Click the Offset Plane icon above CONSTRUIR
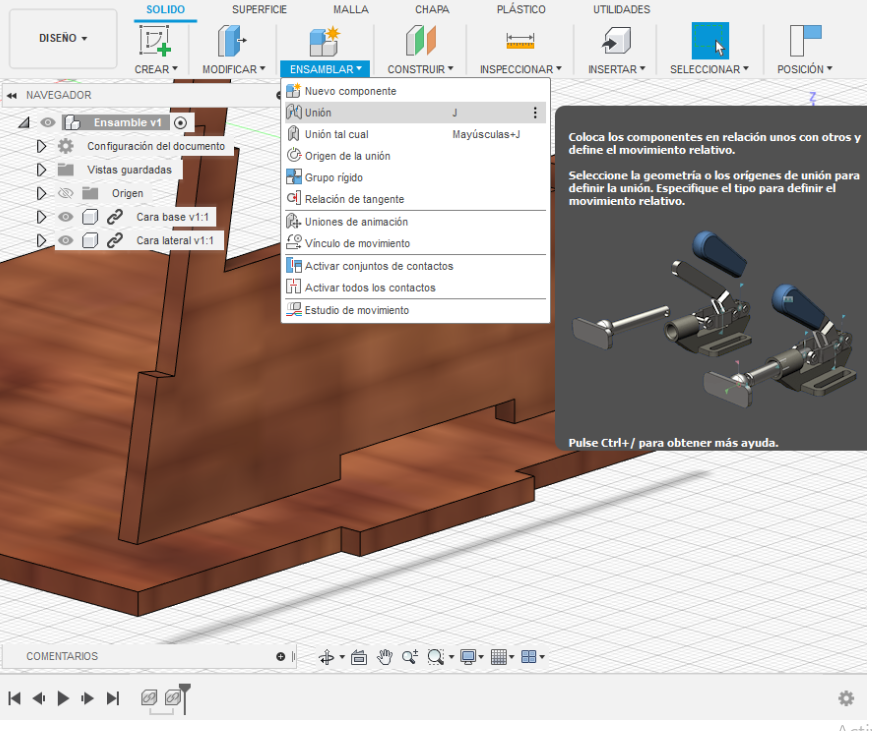Screen dimensions: 872x731 click(x=420, y=41)
